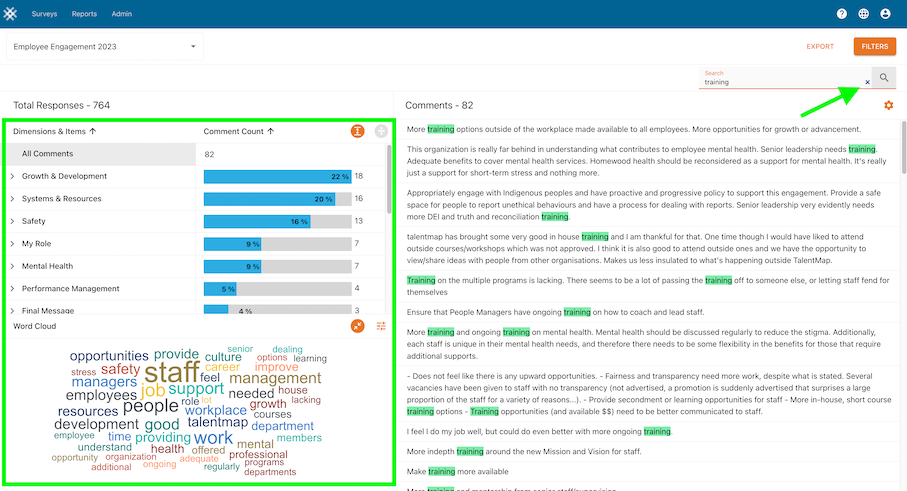Viewport: 907px width, 491px height.
Task: Click the comments list scrollbar
Action: click(x=904, y=147)
